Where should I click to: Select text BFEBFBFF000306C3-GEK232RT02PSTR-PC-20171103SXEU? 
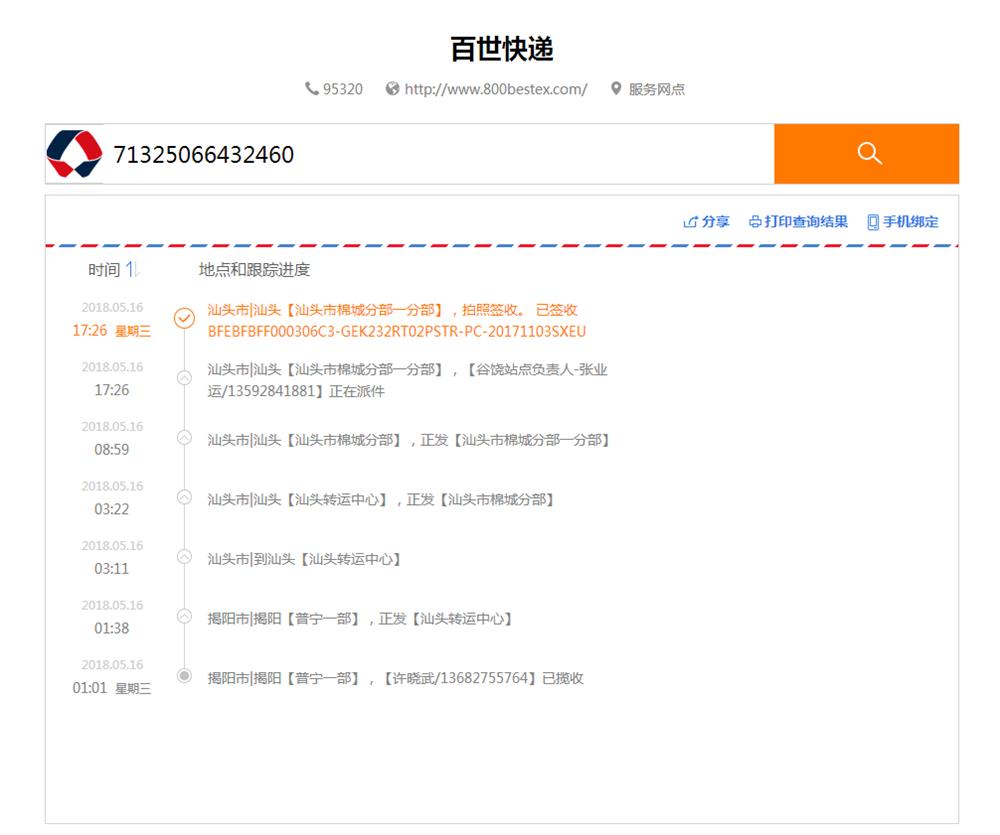[x=397, y=332]
